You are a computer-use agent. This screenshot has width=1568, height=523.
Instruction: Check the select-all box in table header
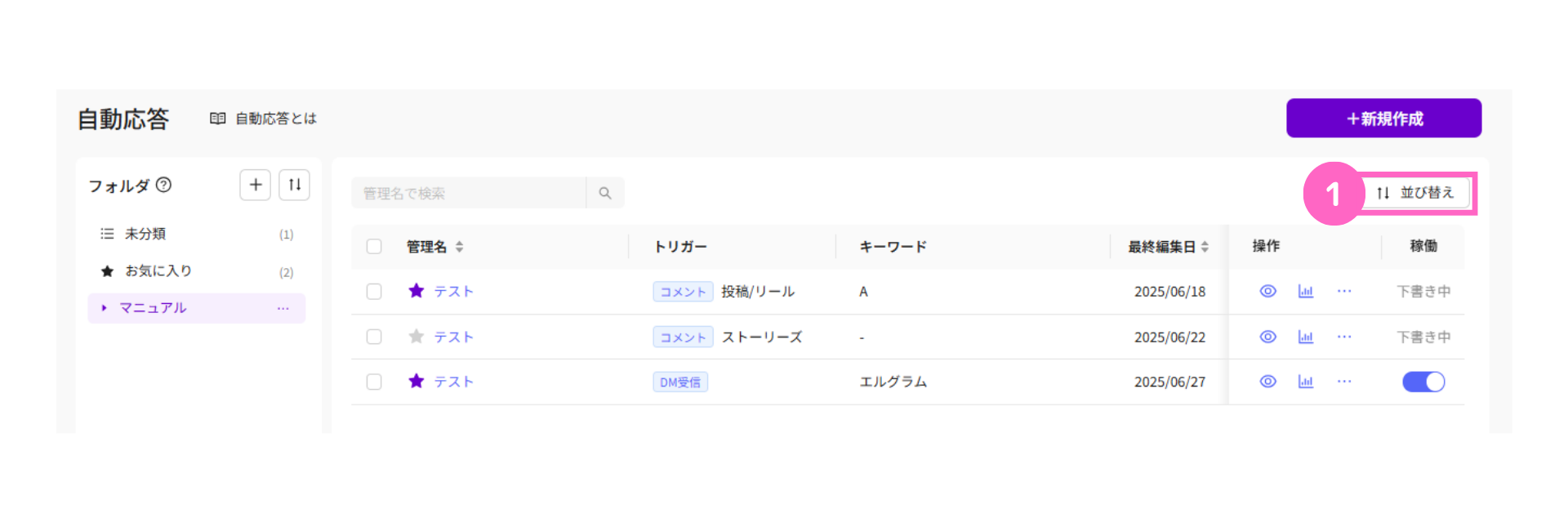pos(374,247)
